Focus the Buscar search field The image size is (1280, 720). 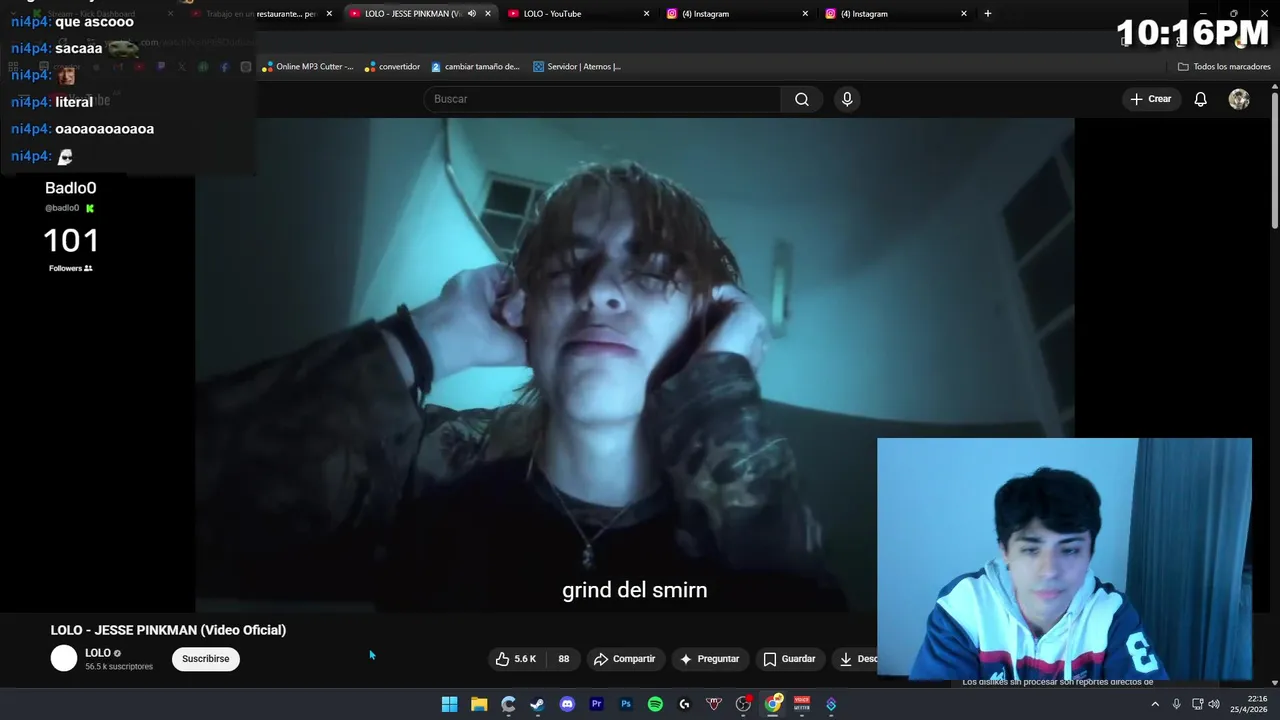click(603, 99)
